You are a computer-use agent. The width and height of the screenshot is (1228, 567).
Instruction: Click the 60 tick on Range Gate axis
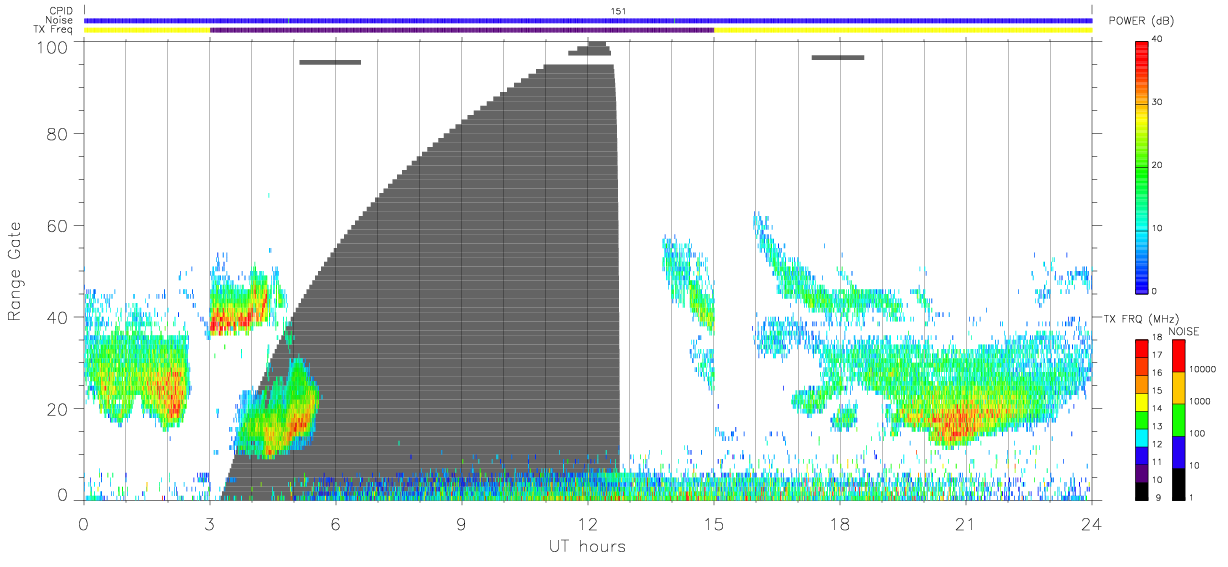click(57, 226)
